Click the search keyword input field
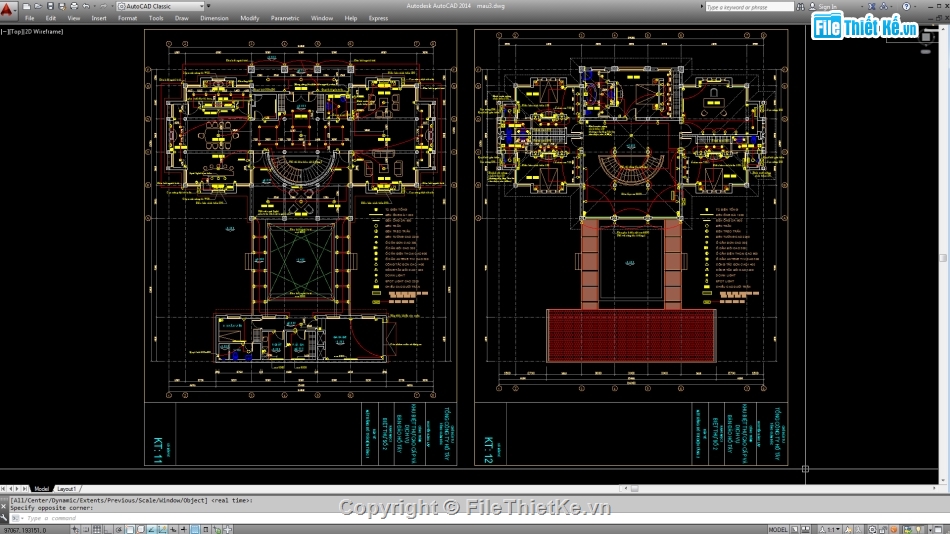 pyautogui.click(x=749, y=7)
